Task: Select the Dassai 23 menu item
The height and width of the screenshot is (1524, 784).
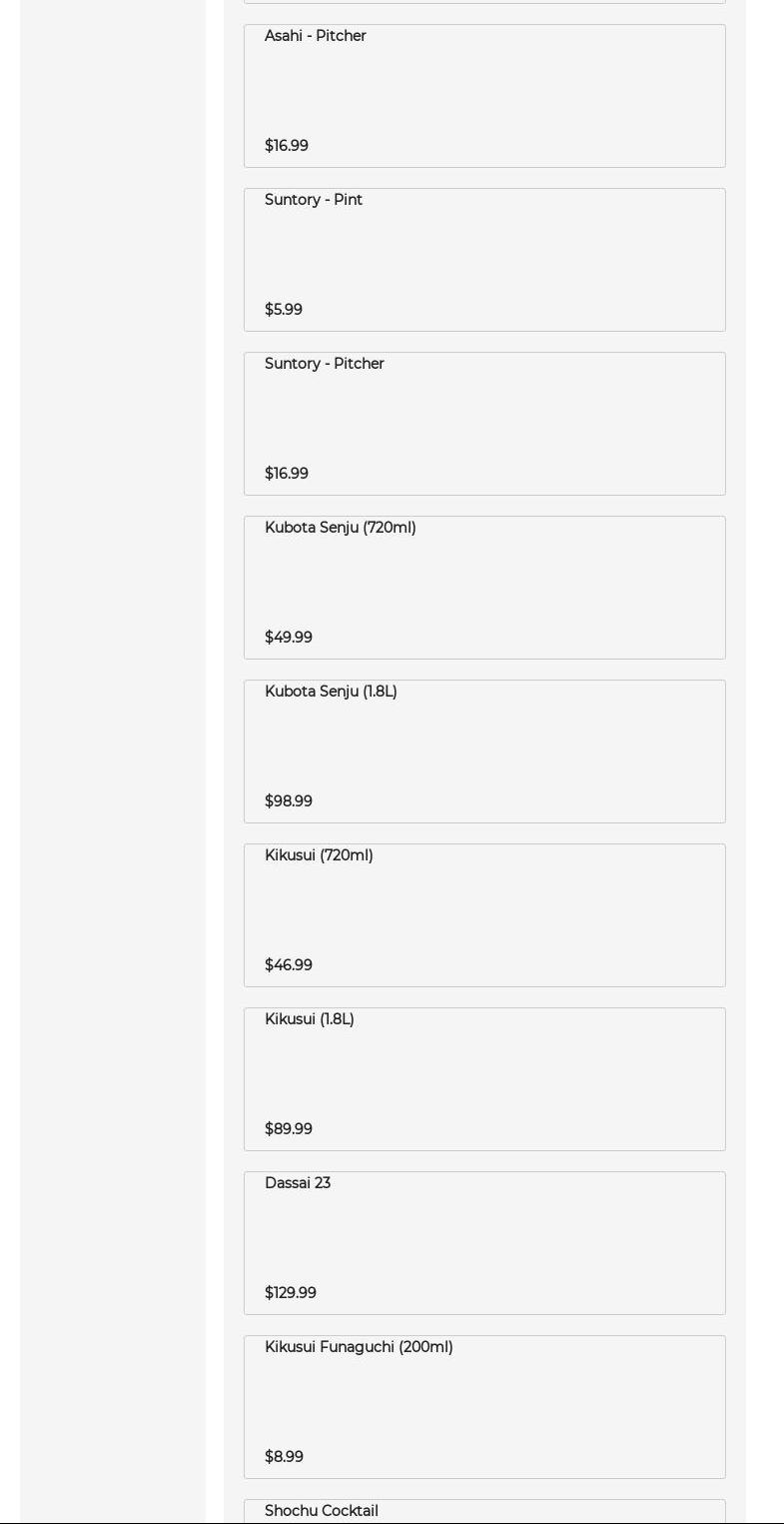Action: 484,1242
